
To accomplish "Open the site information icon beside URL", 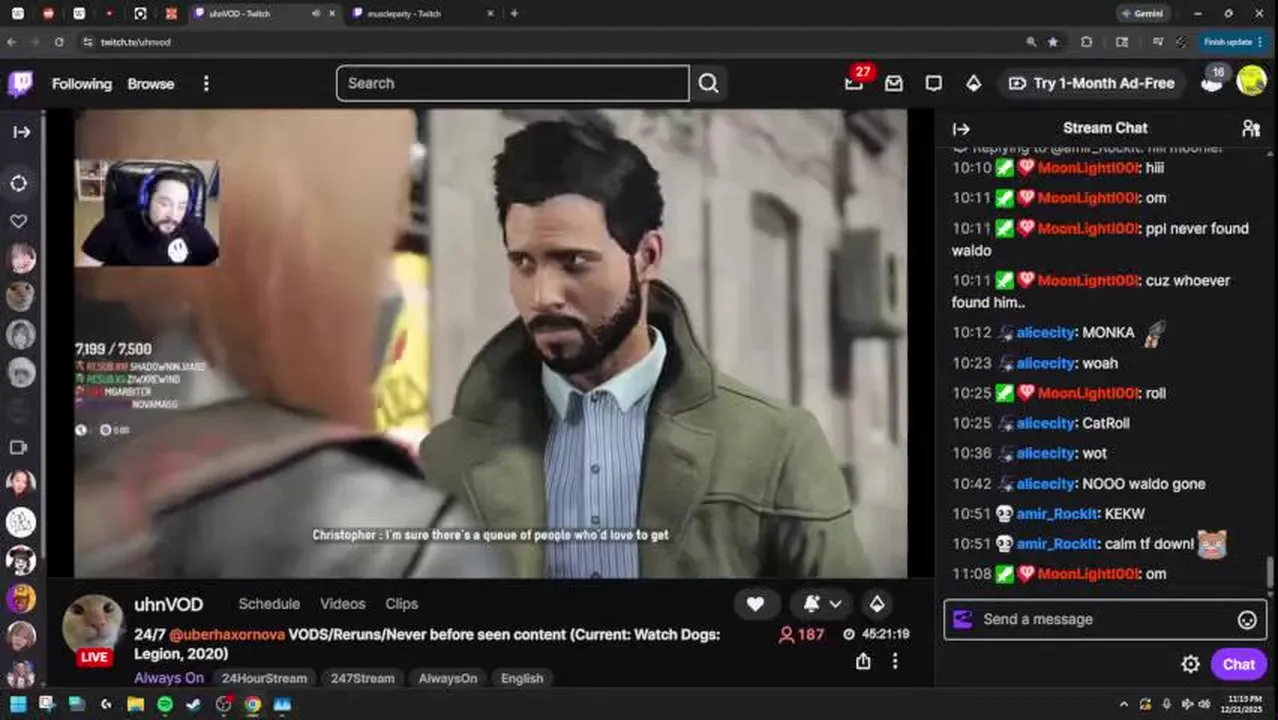I will click(87, 42).
